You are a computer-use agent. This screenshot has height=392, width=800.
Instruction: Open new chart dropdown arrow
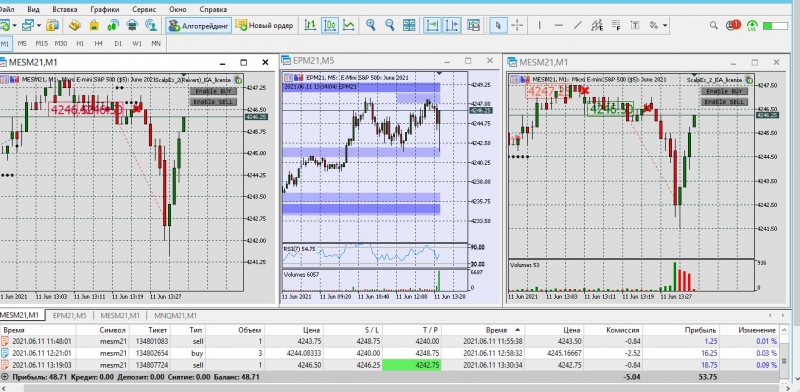point(14,26)
